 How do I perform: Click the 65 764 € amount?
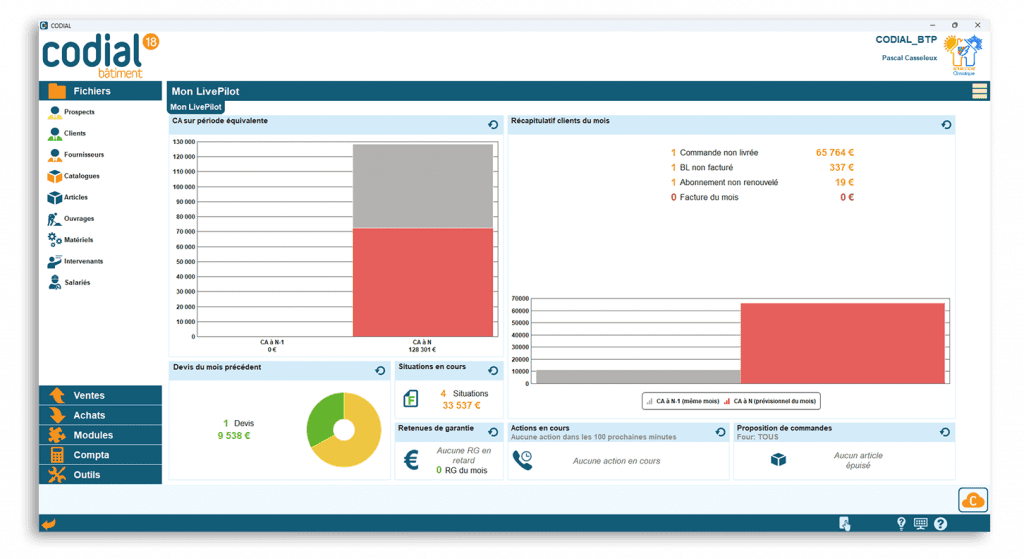[x=835, y=153]
